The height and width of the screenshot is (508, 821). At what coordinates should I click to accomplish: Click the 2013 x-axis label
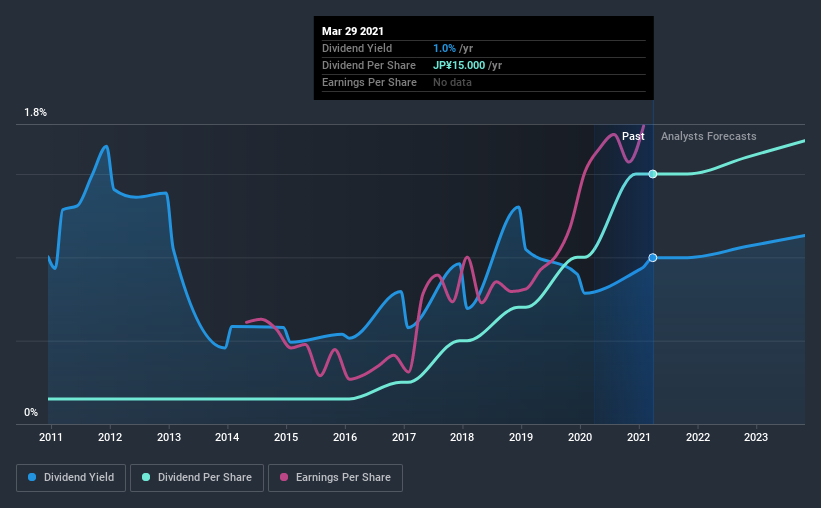(x=169, y=437)
